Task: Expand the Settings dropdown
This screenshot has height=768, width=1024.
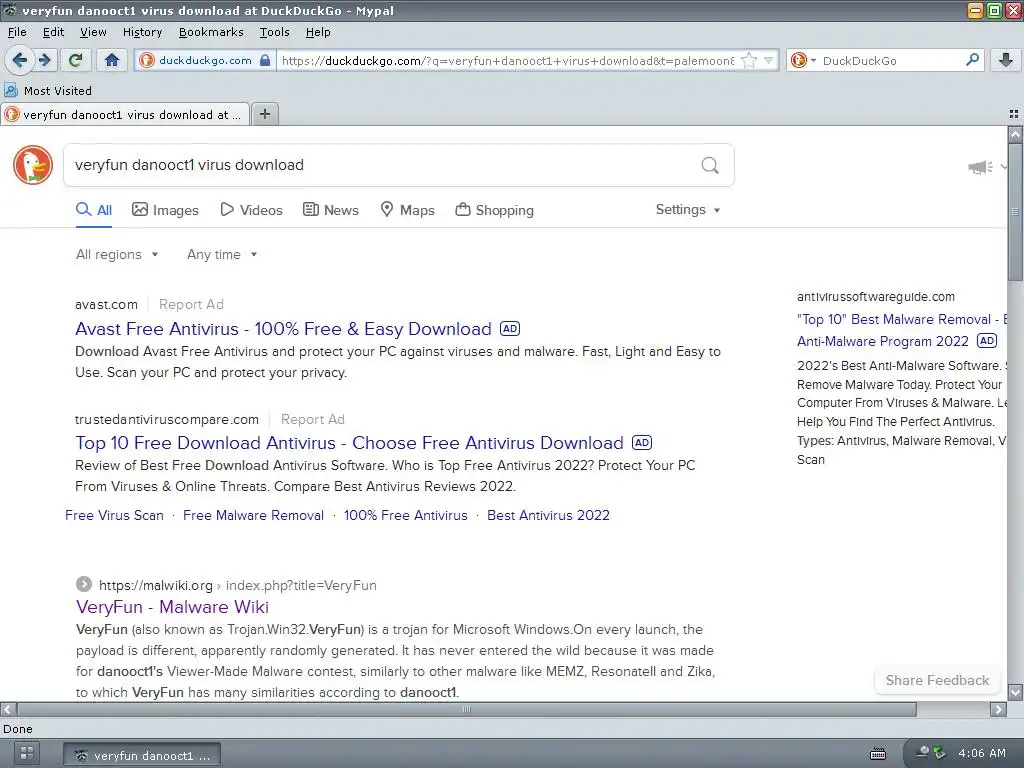Action: 688,210
